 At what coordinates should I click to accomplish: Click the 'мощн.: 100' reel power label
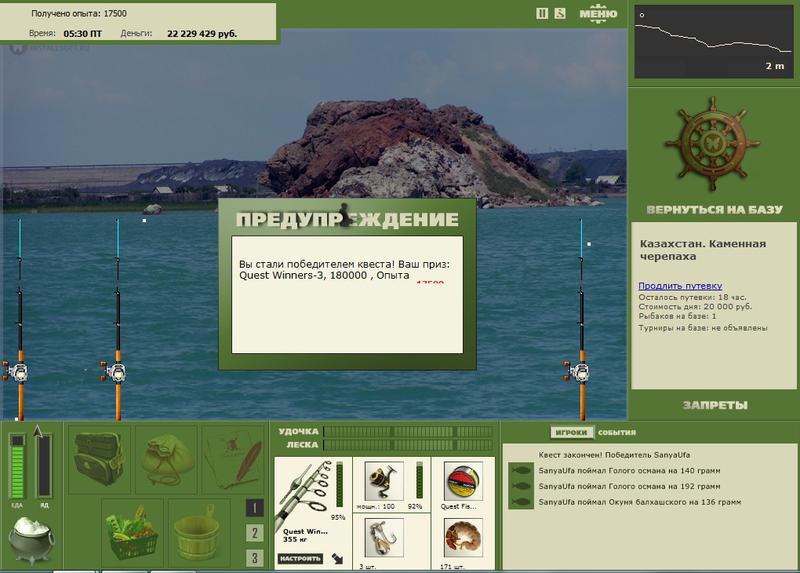(376, 507)
